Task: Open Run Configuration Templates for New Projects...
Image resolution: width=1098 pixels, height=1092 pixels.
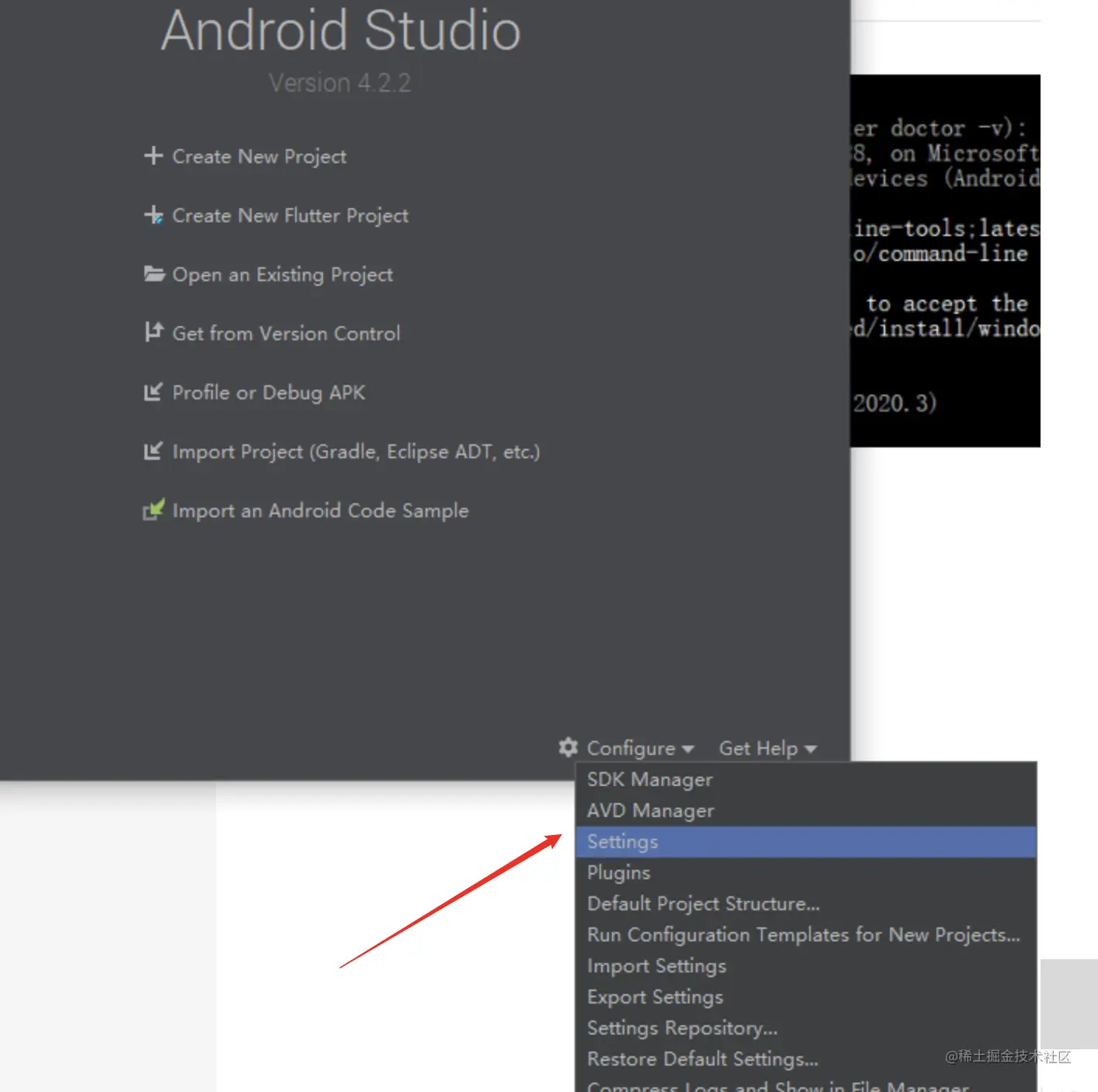Action: tap(806, 934)
